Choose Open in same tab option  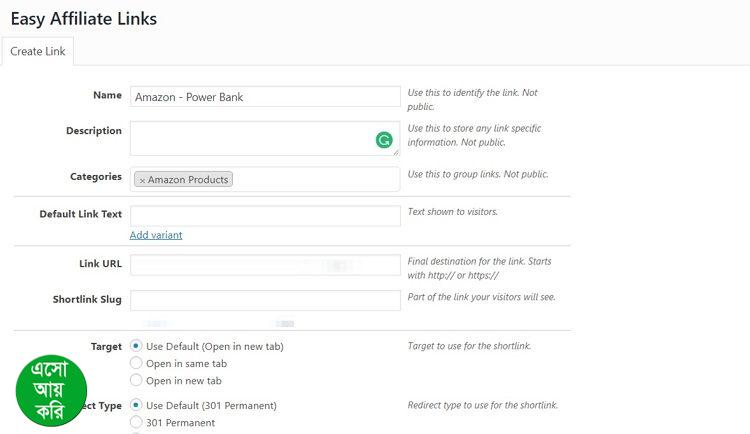click(136, 363)
